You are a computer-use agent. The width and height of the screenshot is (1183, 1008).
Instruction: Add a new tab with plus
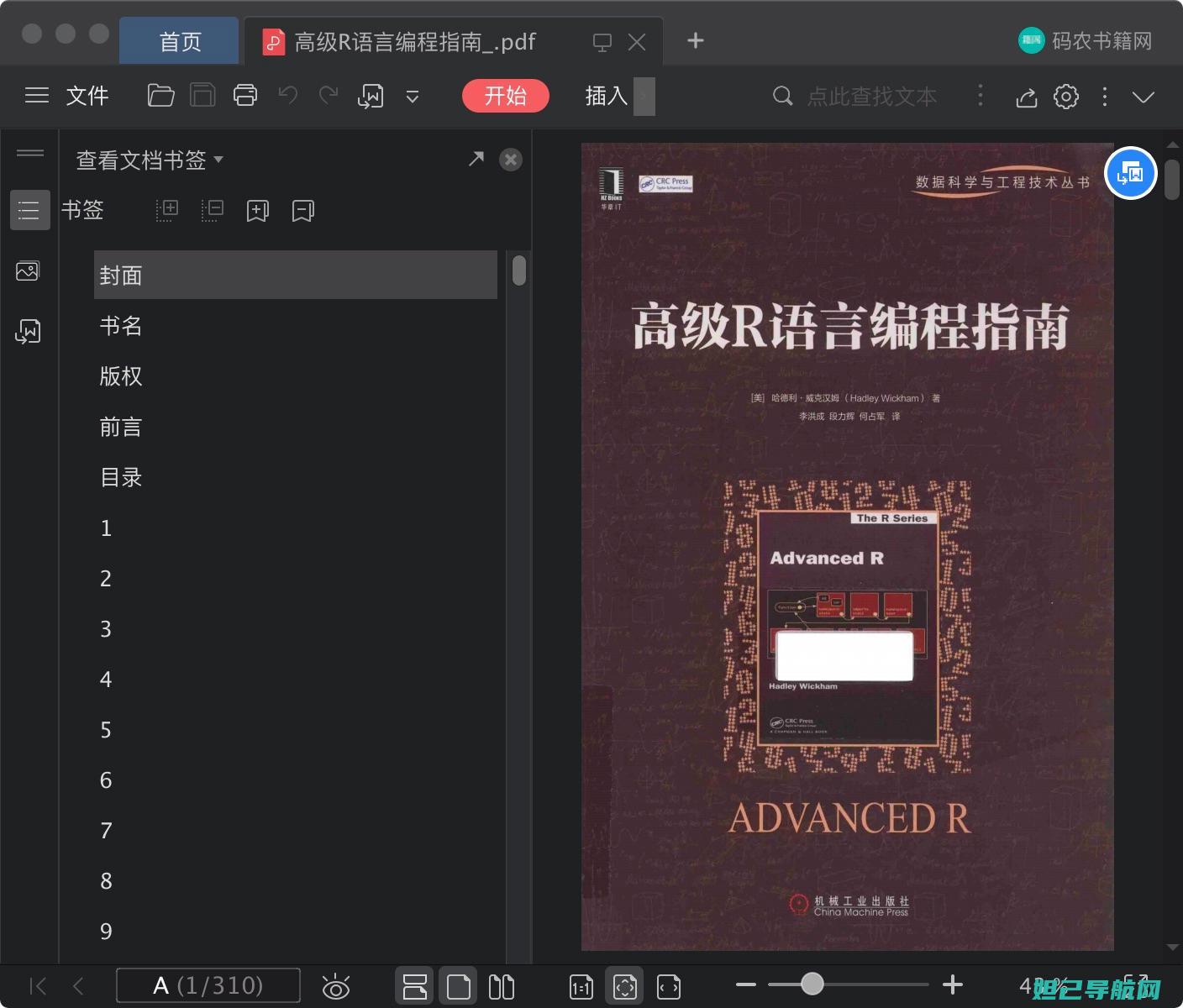(x=696, y=40)
